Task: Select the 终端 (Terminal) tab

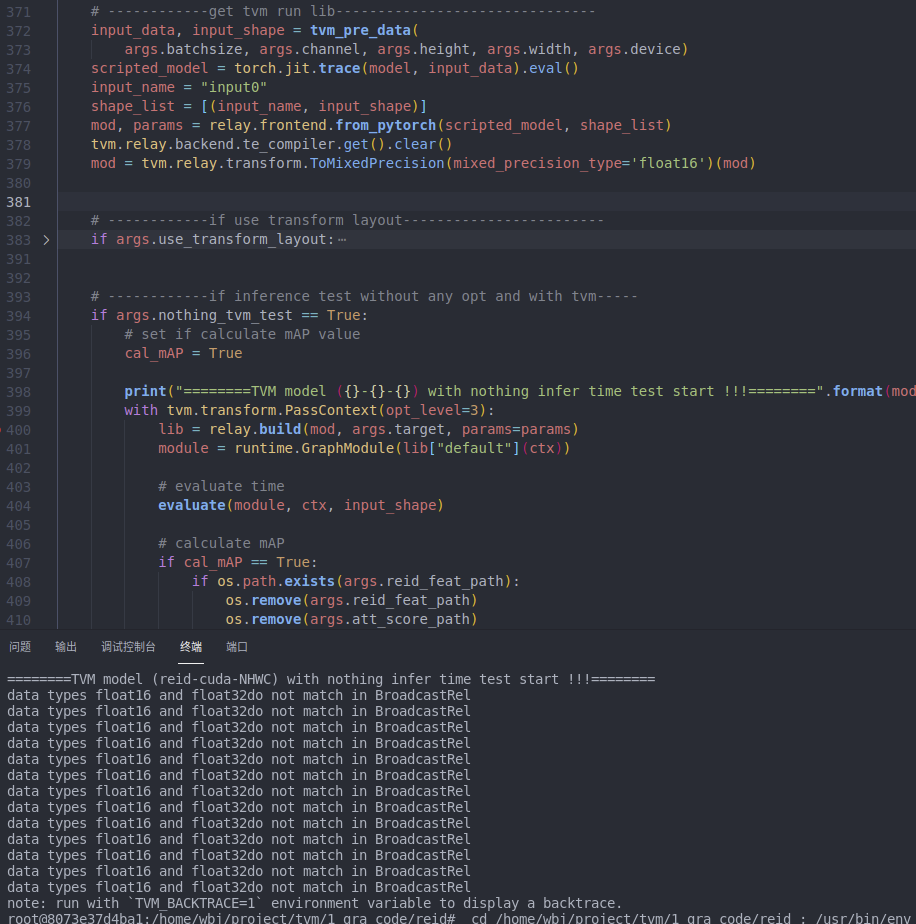Action: 191,647
